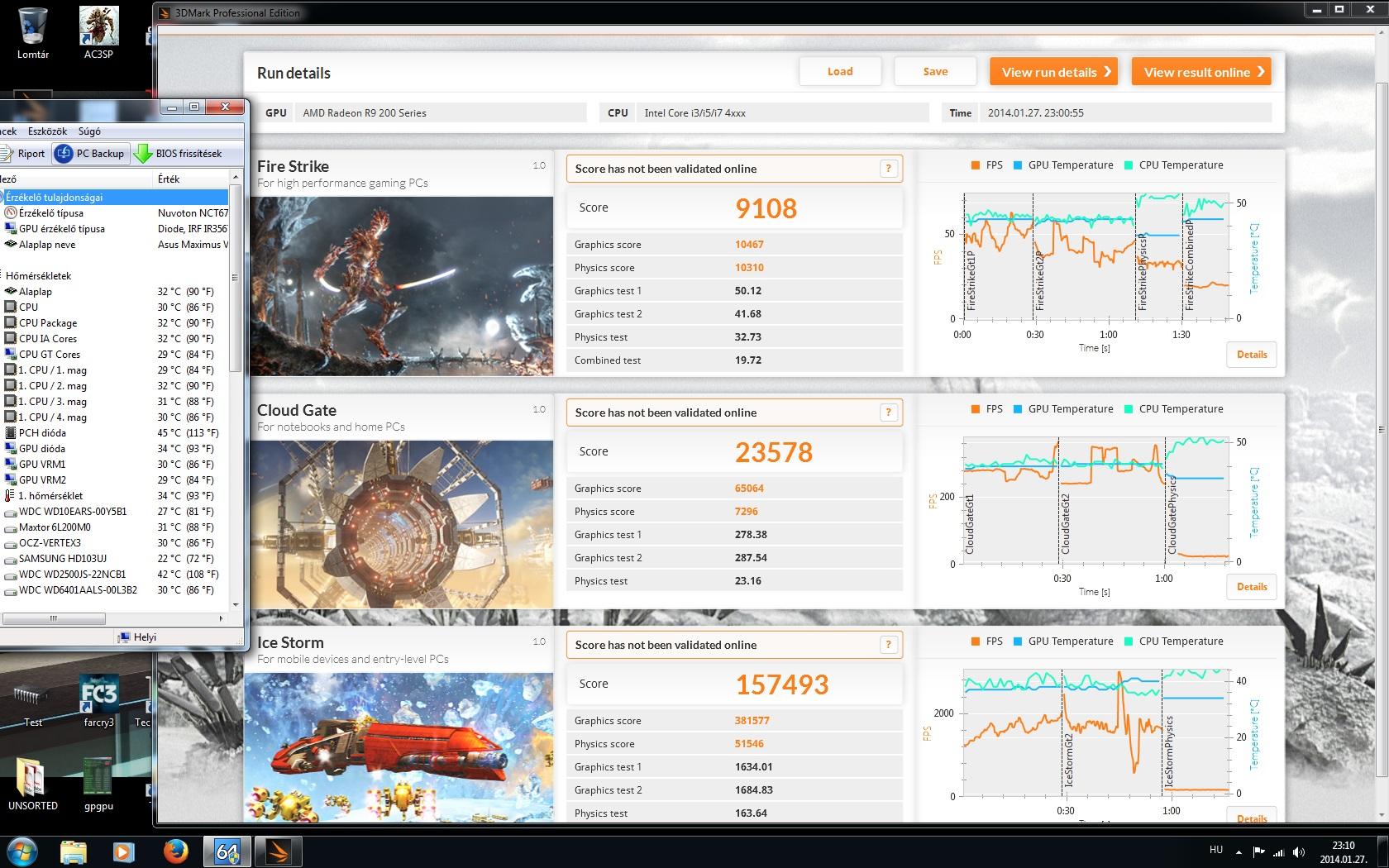The width and height of the screenshot is (1389, 868).
Task: Click Fire Strike Graphics score 10467
Action: tap(749, 245)
